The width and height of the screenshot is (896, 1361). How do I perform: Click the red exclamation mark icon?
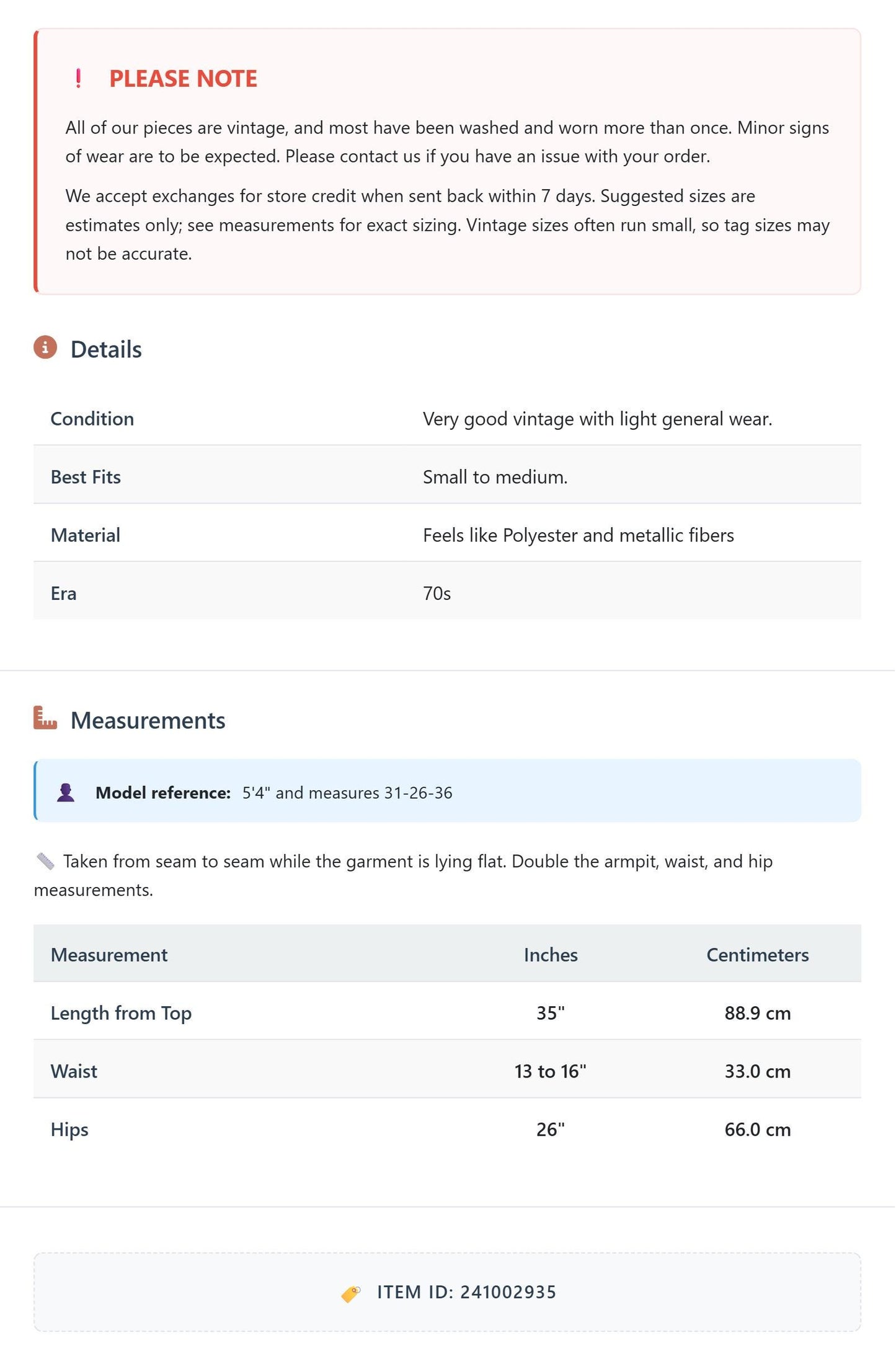coord(78,79)
